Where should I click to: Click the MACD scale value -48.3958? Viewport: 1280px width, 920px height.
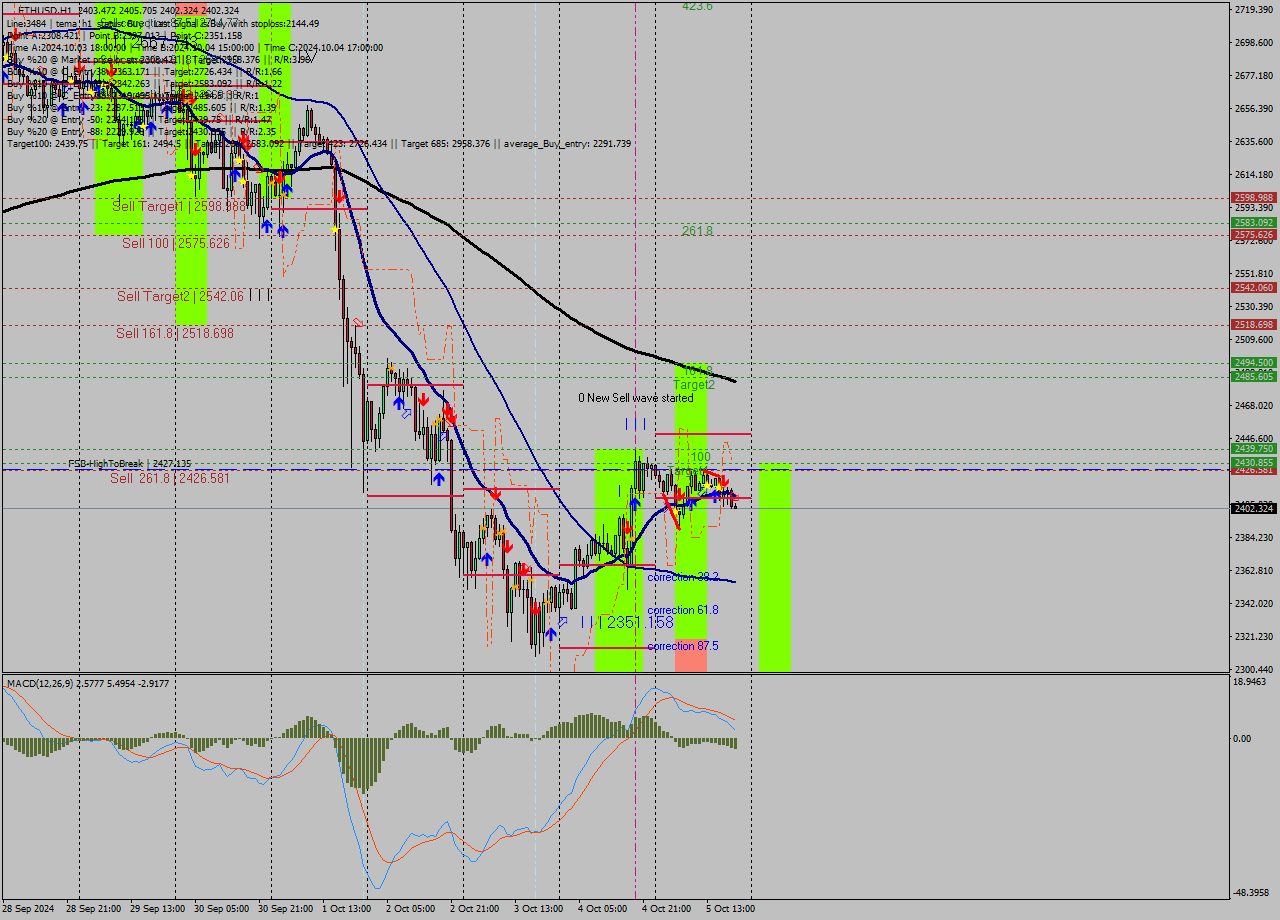click(1253, 892)
